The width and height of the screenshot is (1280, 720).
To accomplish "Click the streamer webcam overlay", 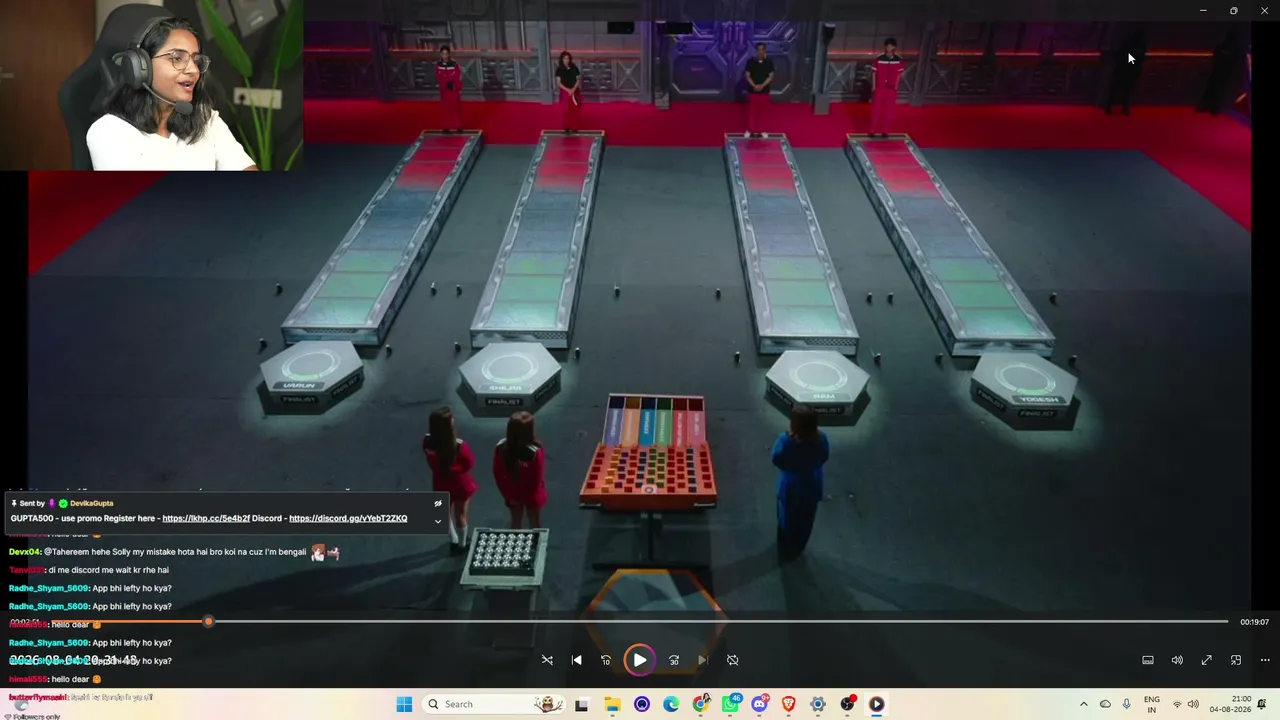I will [x=151, y=85].
